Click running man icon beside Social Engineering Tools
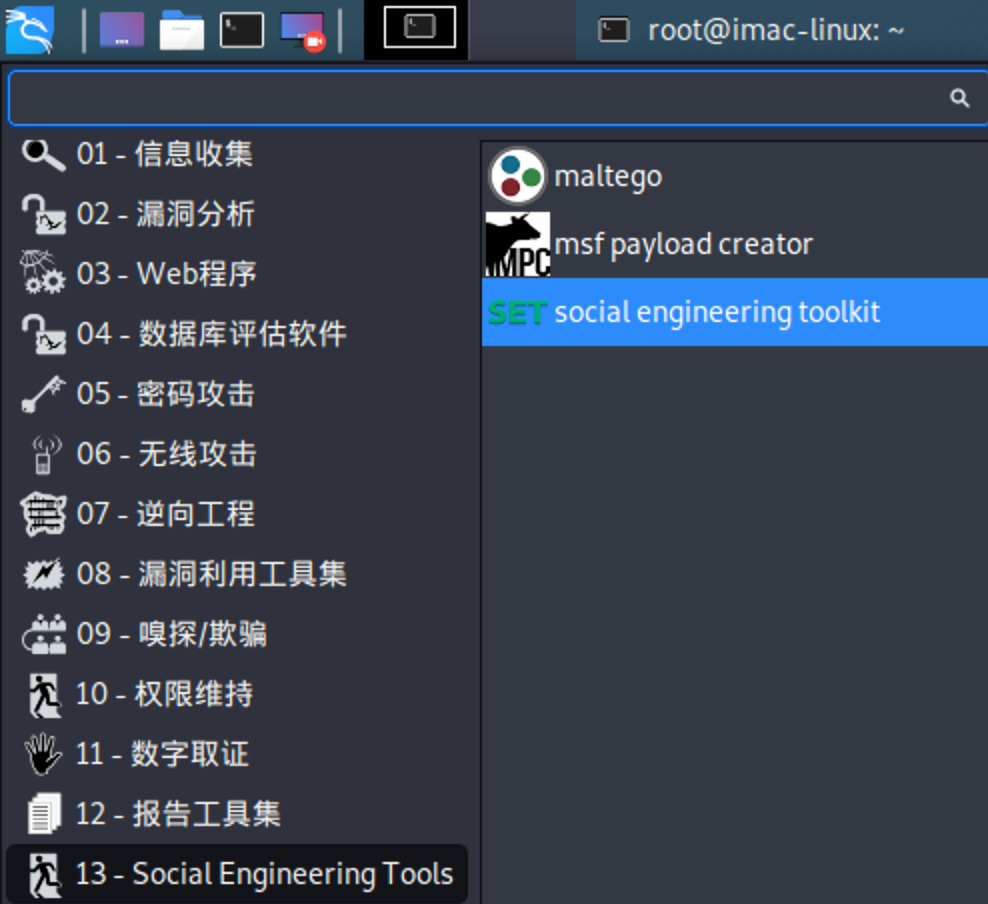The height and width of the screenshot is (904, 988). (44, 874)
